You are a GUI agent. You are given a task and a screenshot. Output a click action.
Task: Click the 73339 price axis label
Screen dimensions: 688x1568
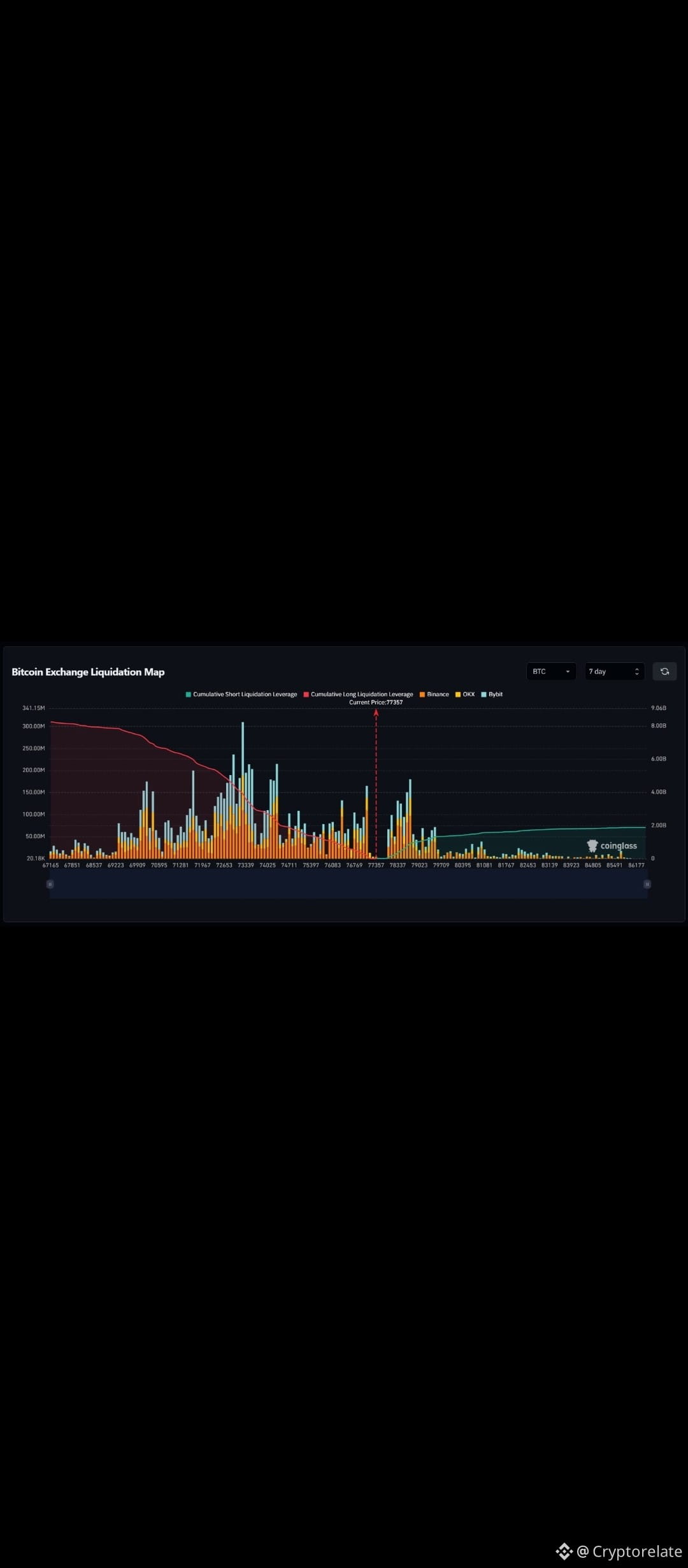click(x=246, y=866)
